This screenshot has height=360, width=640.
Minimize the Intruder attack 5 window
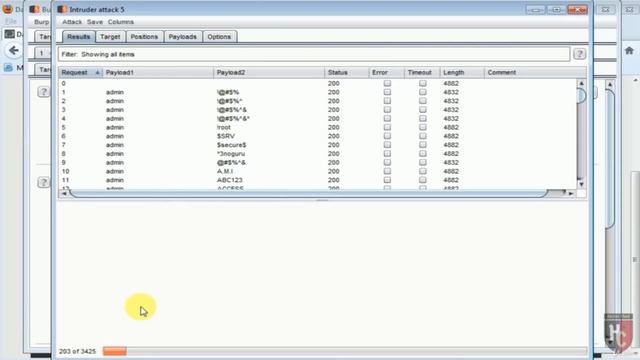tap(535, 9)
